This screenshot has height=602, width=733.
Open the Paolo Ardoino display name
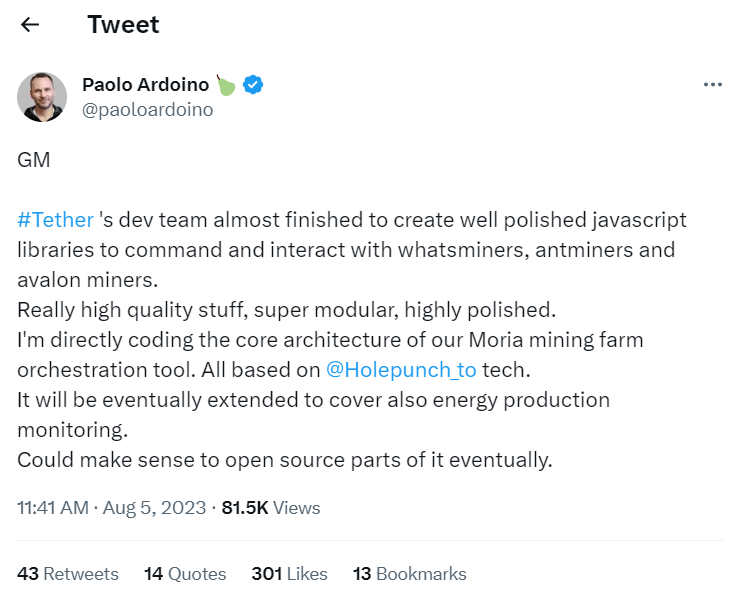[x=145, y=85]
